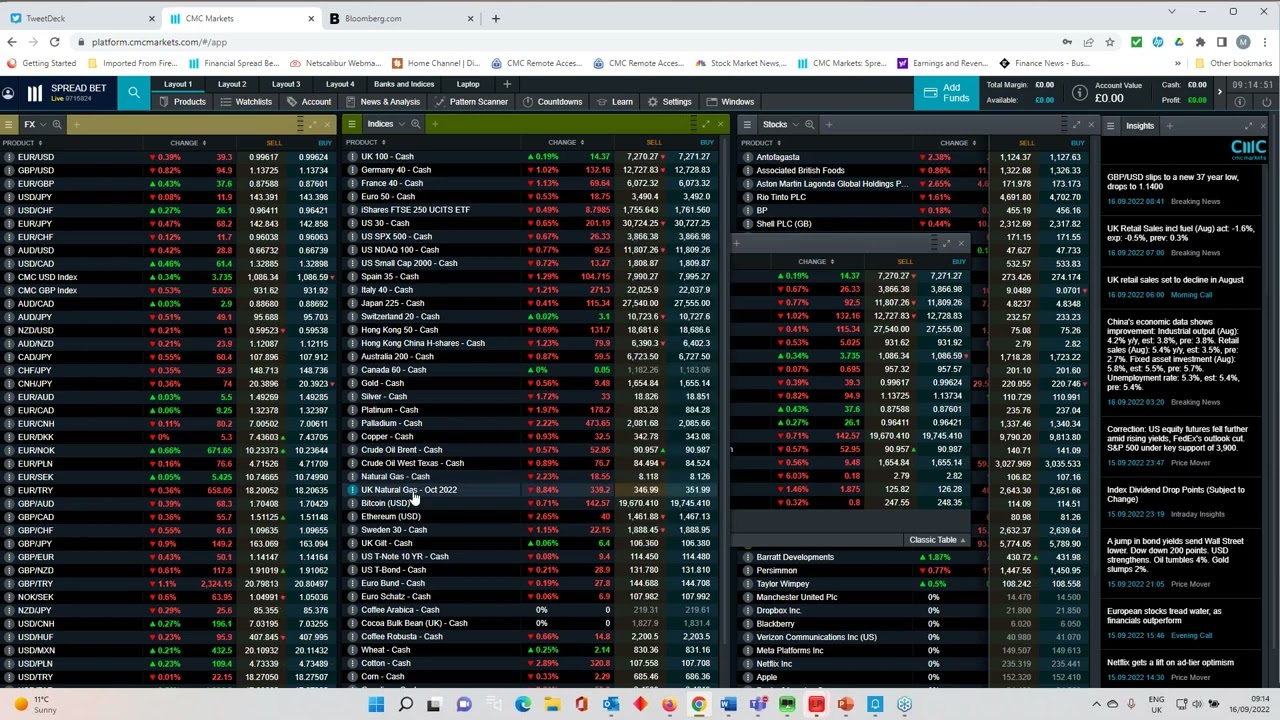Screen dimensions: 1280x720
Task: Open the user profile icon beside Spread Bet
Action: click(8, 93)
